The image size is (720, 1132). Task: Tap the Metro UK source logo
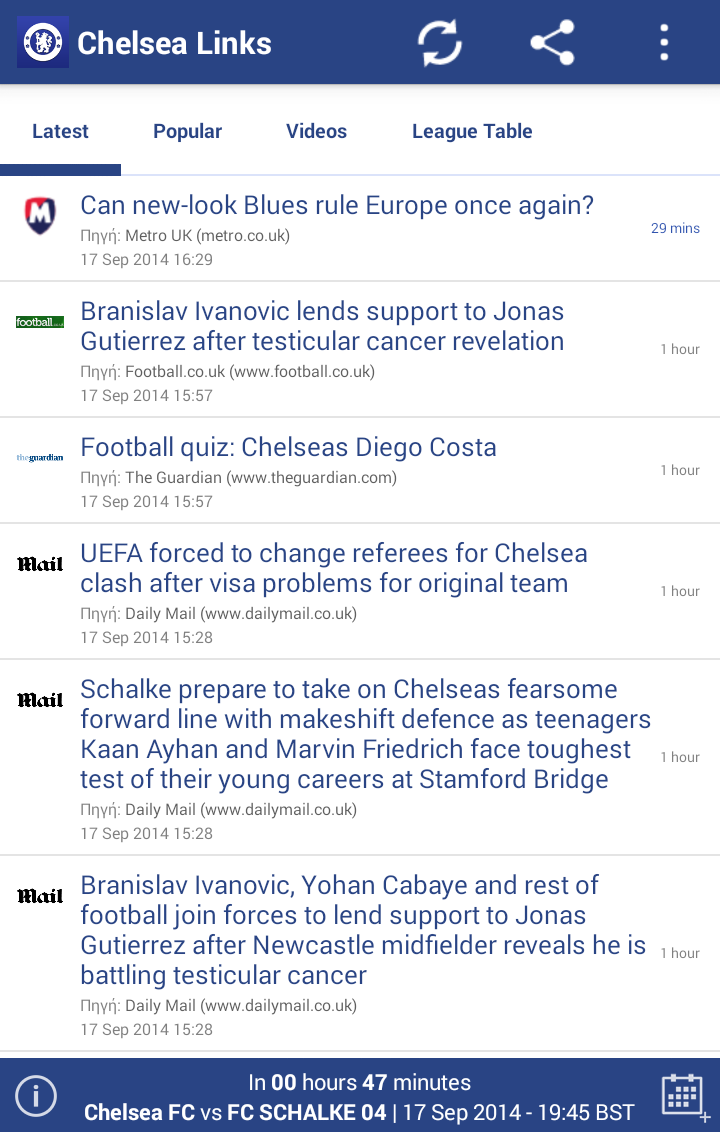(x=40, y=215)
